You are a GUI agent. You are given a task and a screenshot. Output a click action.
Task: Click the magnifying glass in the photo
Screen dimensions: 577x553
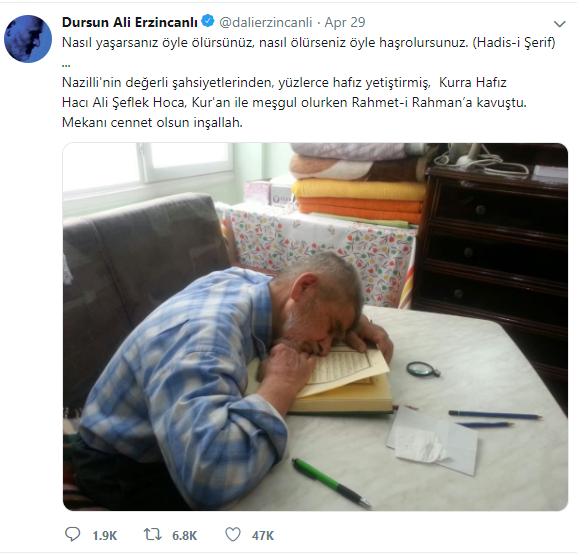(x=423, y=369)
